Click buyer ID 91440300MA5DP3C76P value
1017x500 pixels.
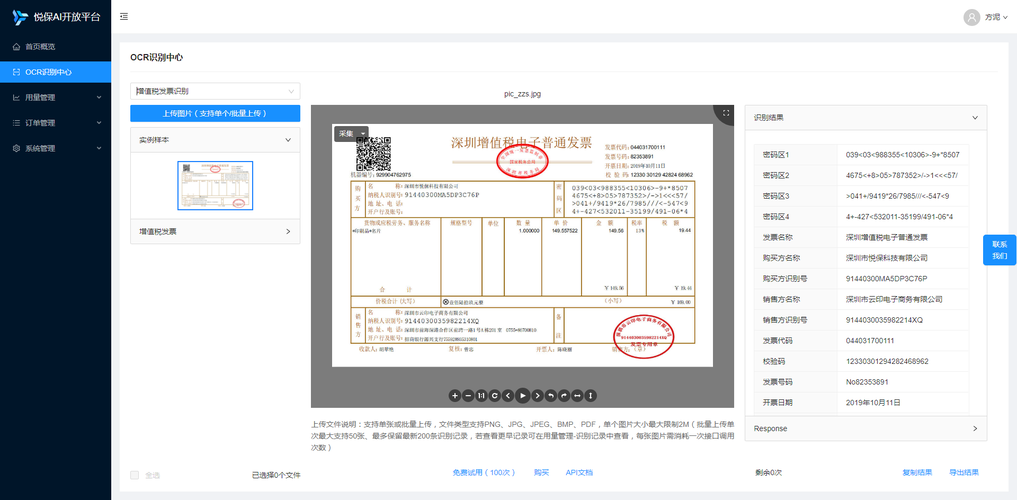pos(887,278)
